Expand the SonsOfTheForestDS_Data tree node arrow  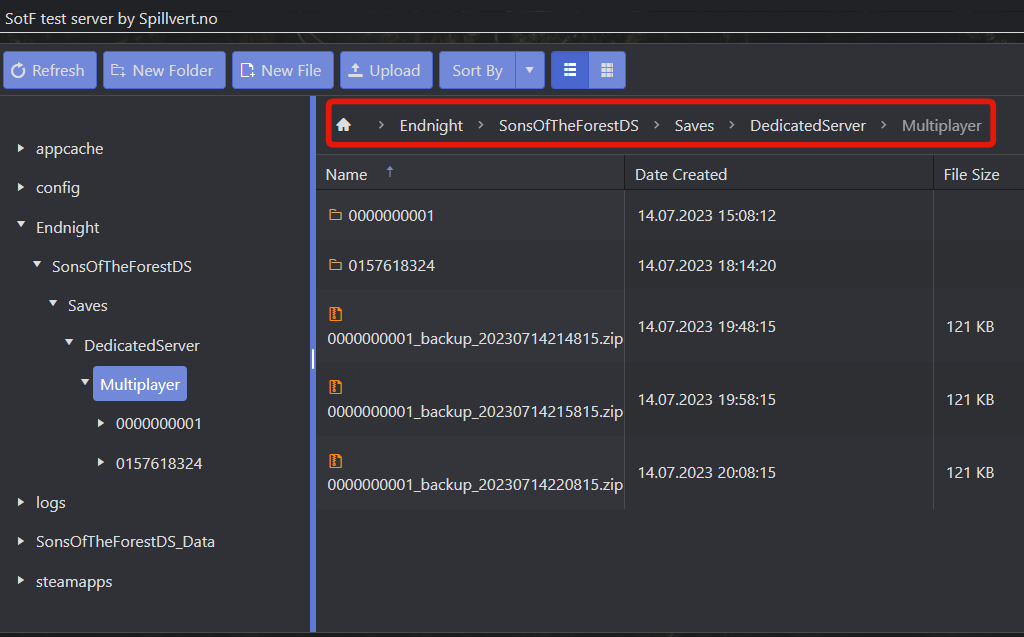[21, 541]
